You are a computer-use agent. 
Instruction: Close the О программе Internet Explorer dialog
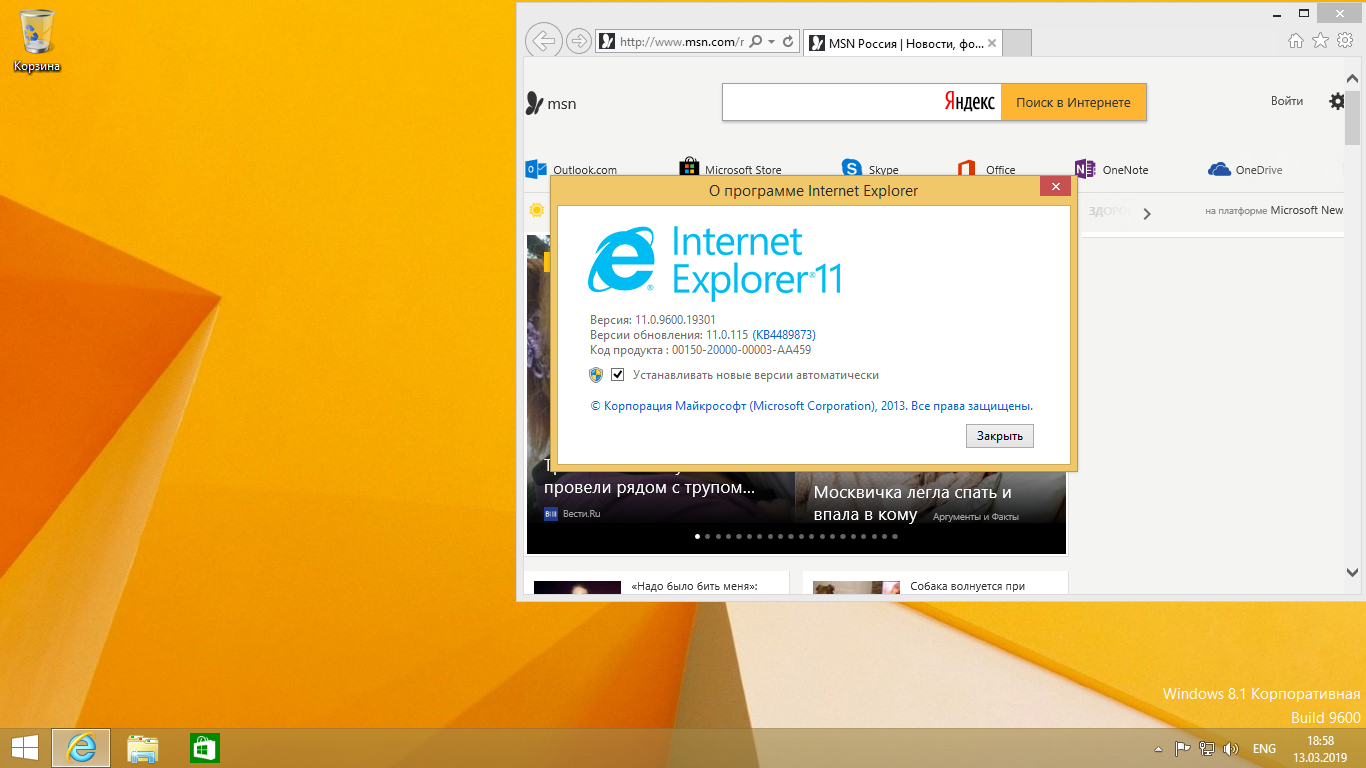1055,187
